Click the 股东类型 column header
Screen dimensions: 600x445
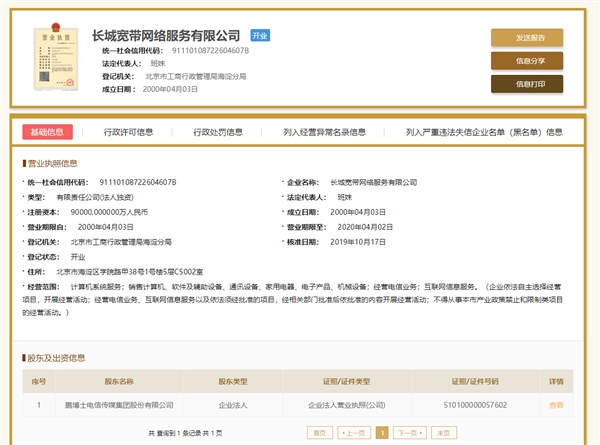(233, 381)
